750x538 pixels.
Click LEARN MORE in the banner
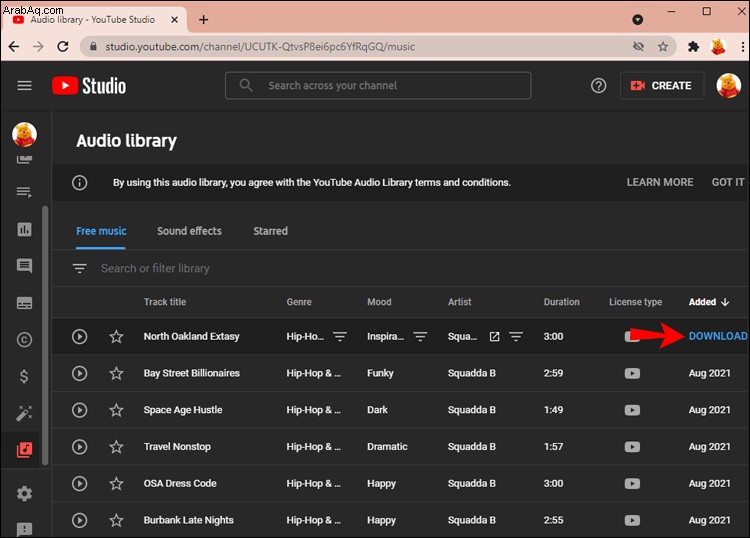click(660, 182)
